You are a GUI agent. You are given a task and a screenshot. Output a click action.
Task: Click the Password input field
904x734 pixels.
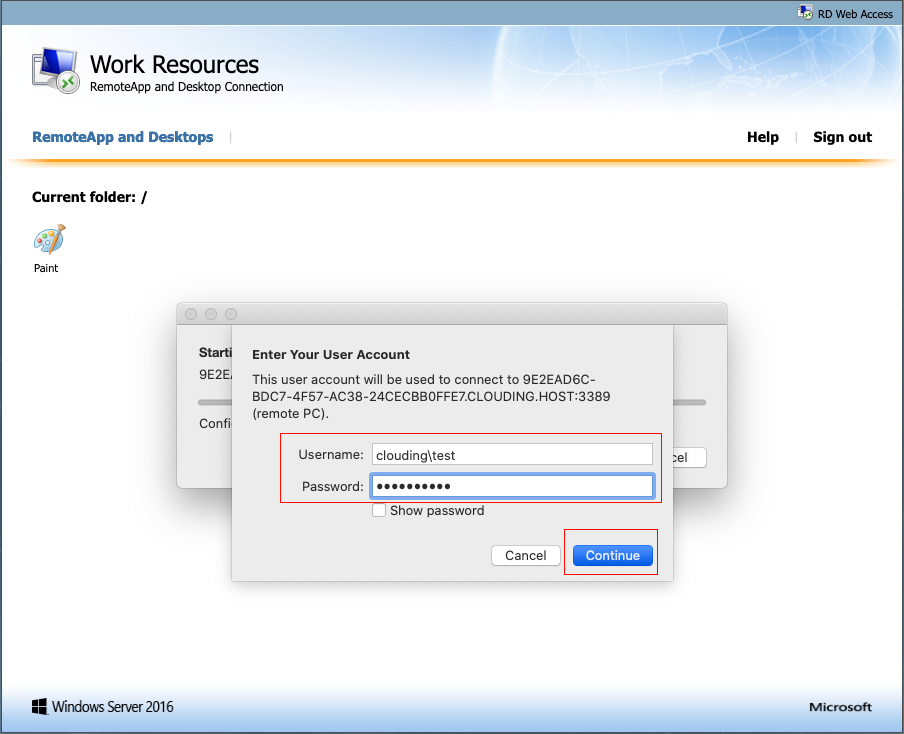pyautogui.click(x=512, y=486)
